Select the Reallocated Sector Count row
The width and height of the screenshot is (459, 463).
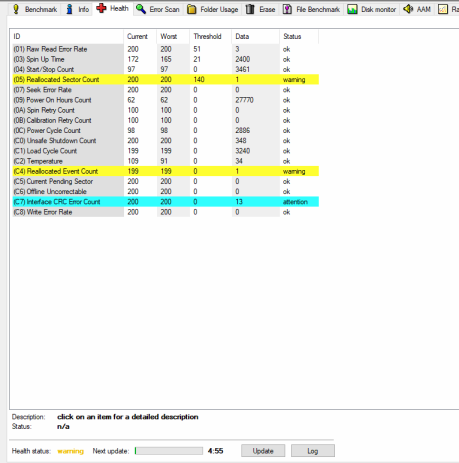[166, 79]
